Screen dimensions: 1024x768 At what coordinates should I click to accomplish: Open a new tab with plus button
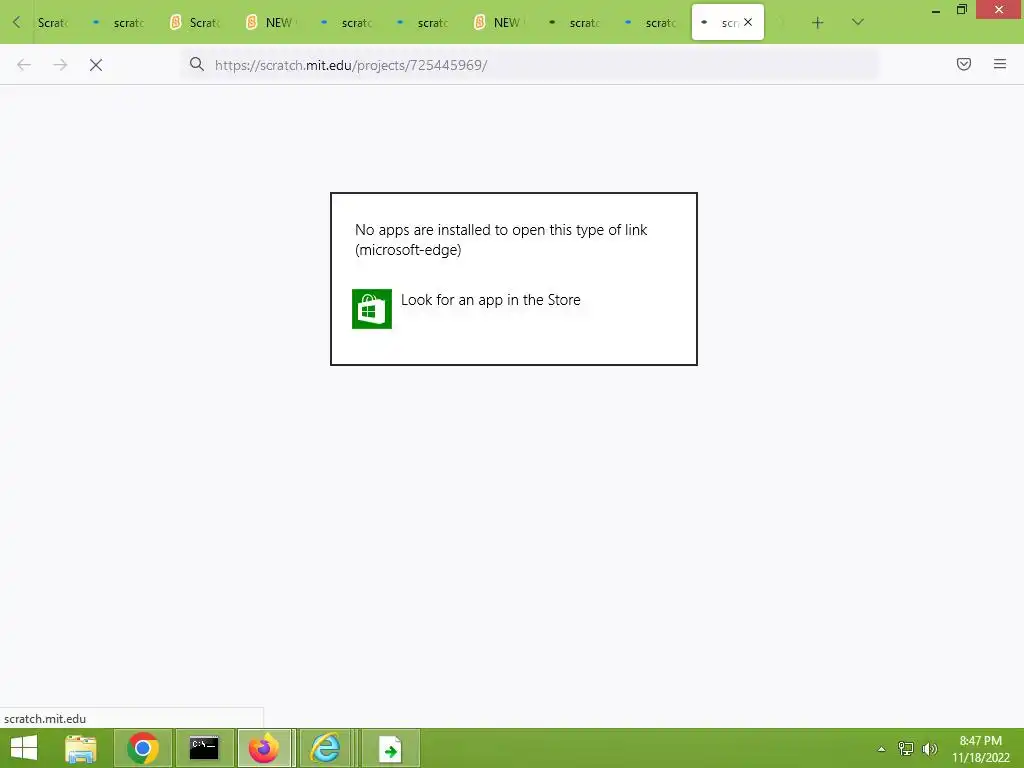pyautogui.click(x=818, y=23)
